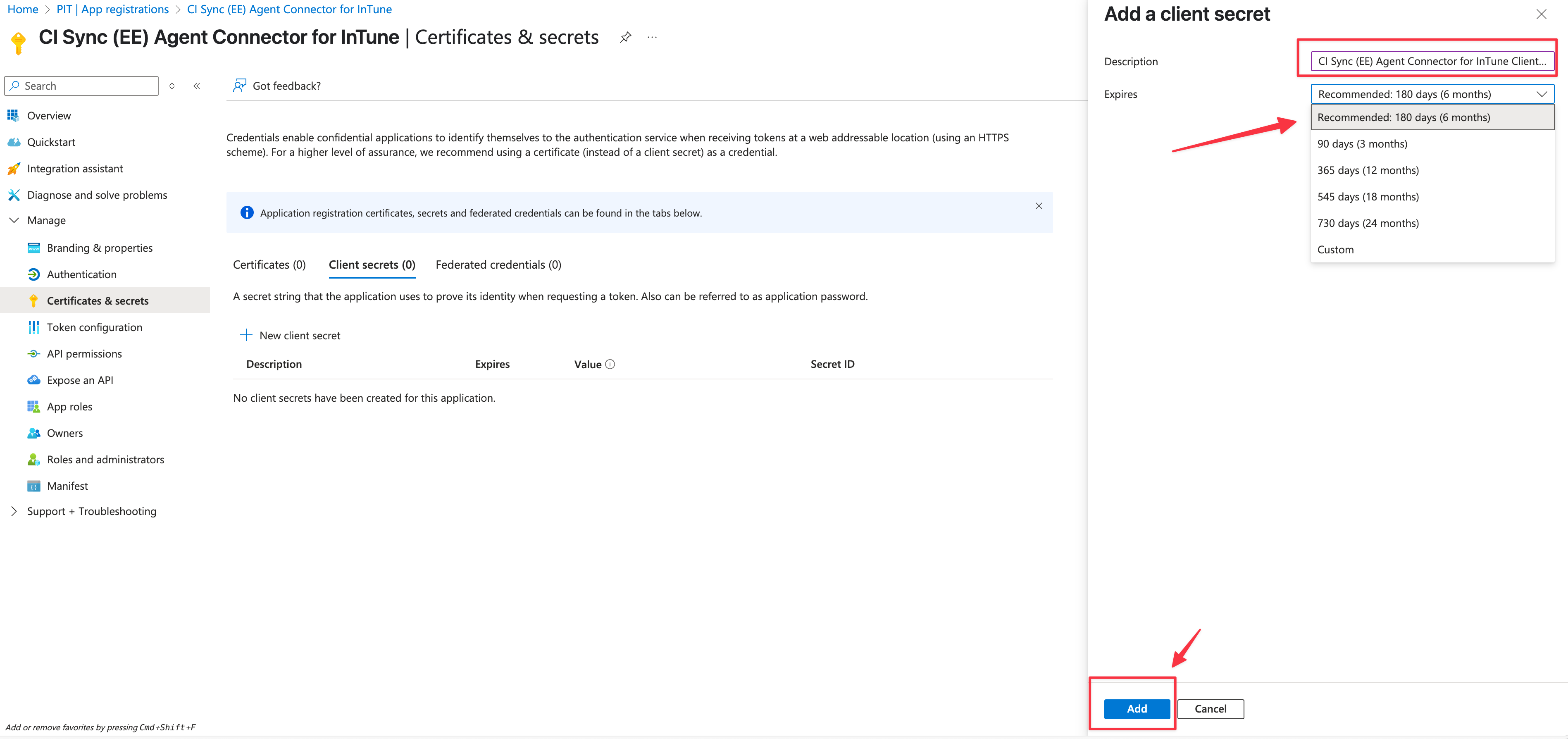Collapse the Manage section

point(13,220)
